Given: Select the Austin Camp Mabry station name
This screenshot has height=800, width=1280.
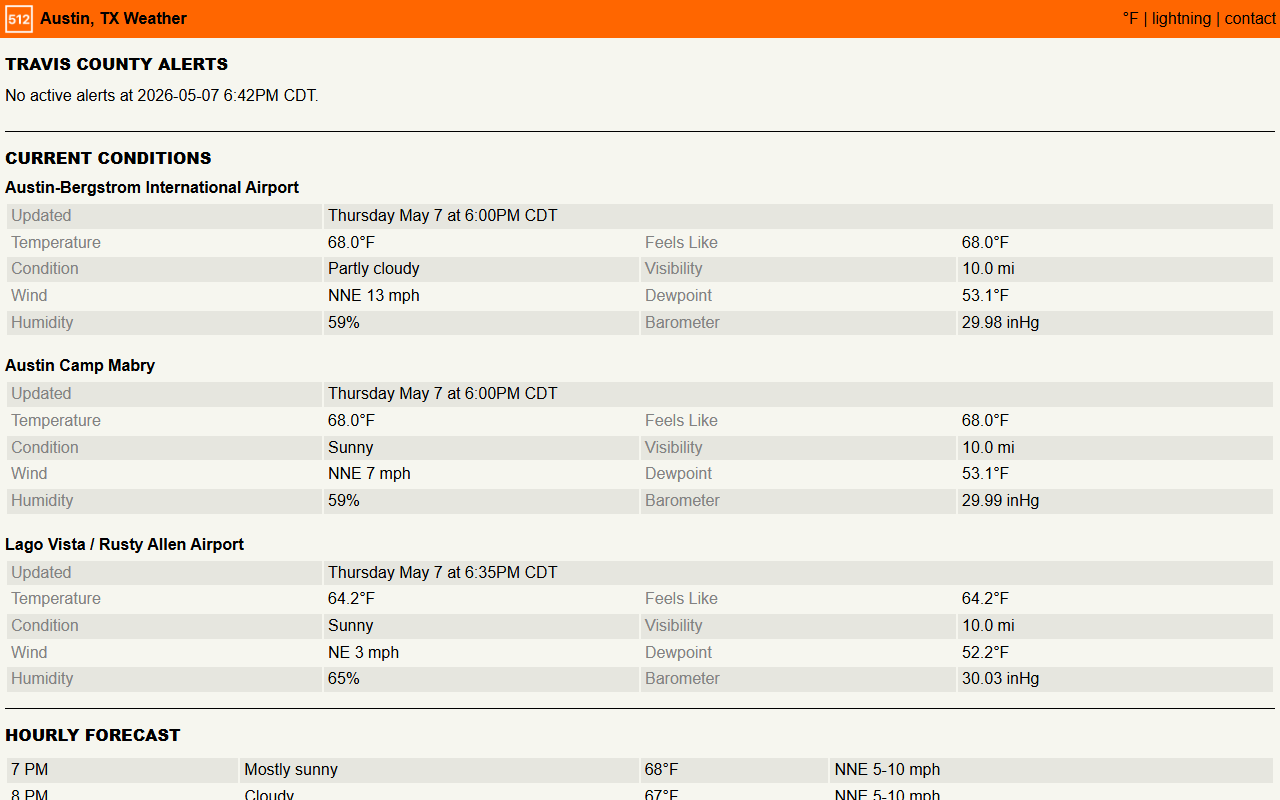Looking at the screenshot, I should coord(80,365).
